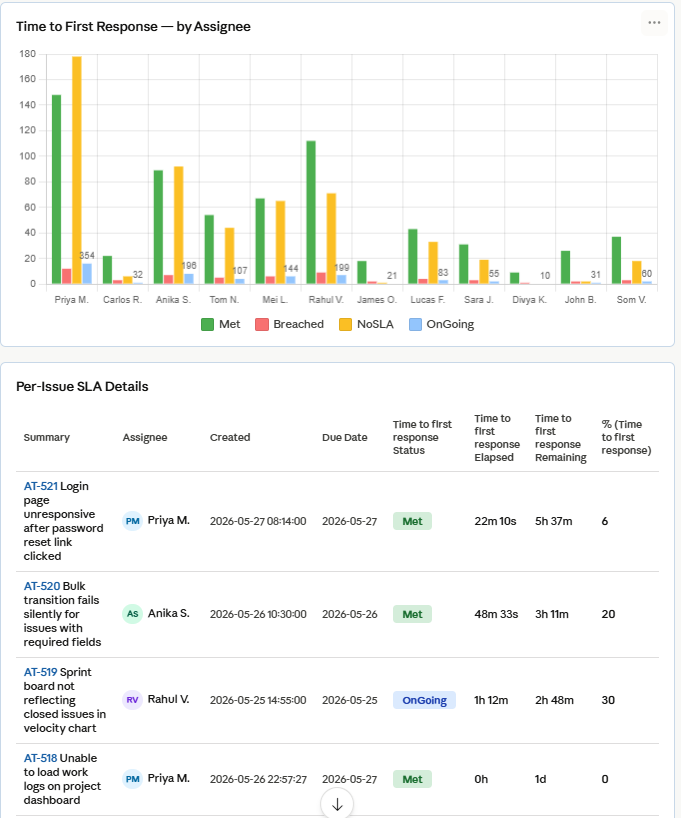Click Created value 2026-05-25 14:55:00
Screen dimensions: 681x818
point(258,700)
